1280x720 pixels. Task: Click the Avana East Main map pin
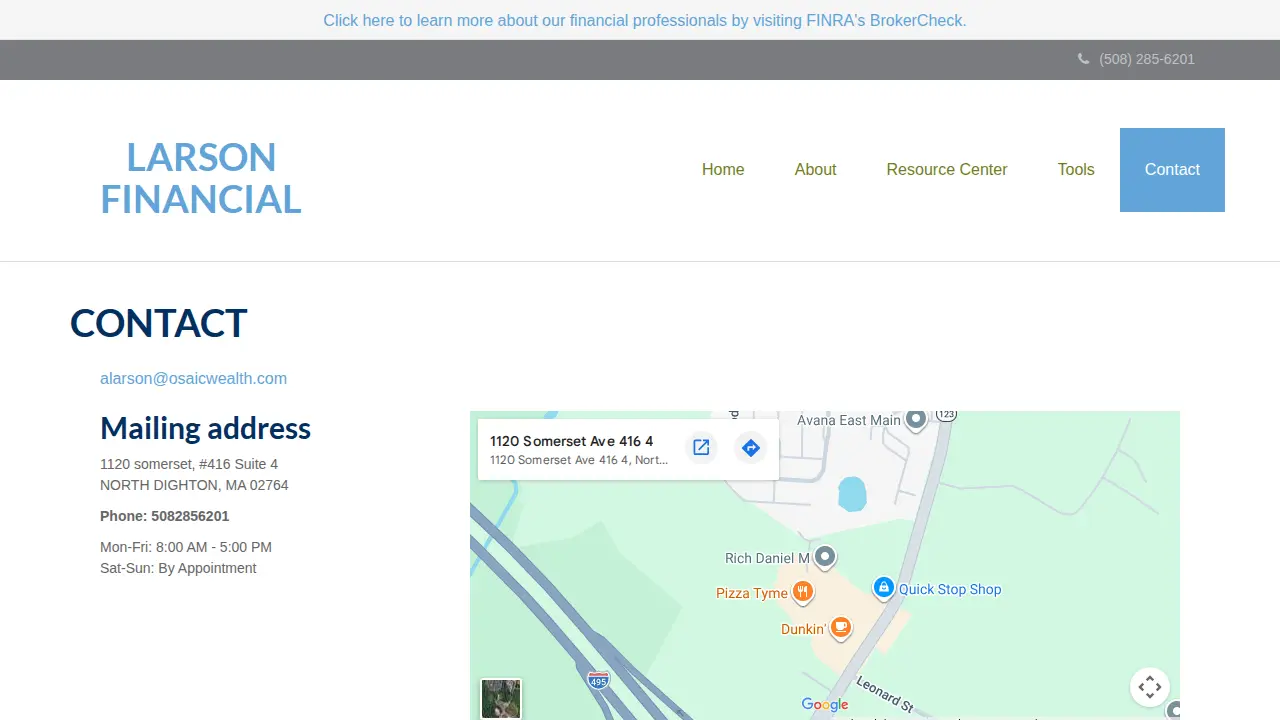(x=916, y=419)
